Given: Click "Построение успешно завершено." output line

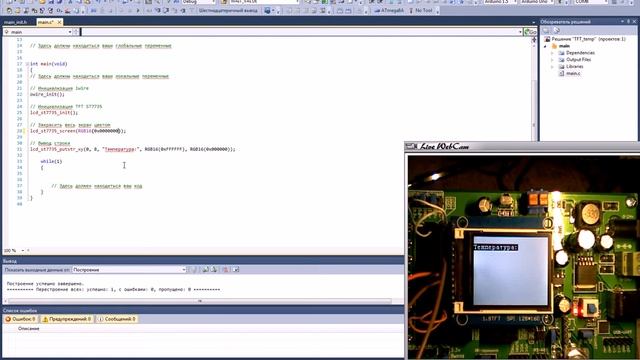Looking at the screenshot, I should point(45,283).
